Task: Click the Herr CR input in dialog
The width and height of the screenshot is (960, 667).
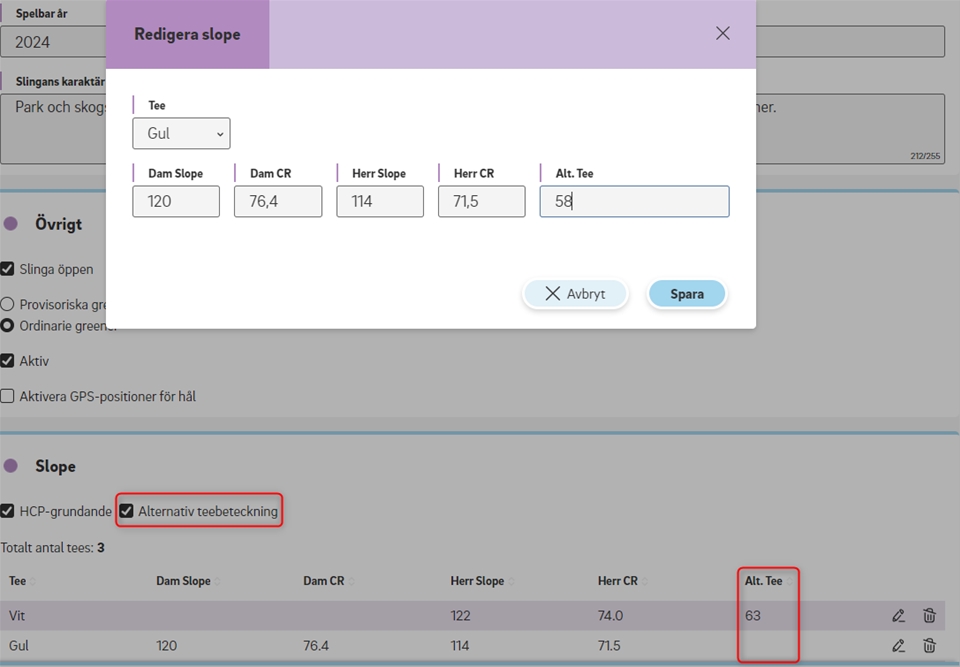Action: (481, 201)
